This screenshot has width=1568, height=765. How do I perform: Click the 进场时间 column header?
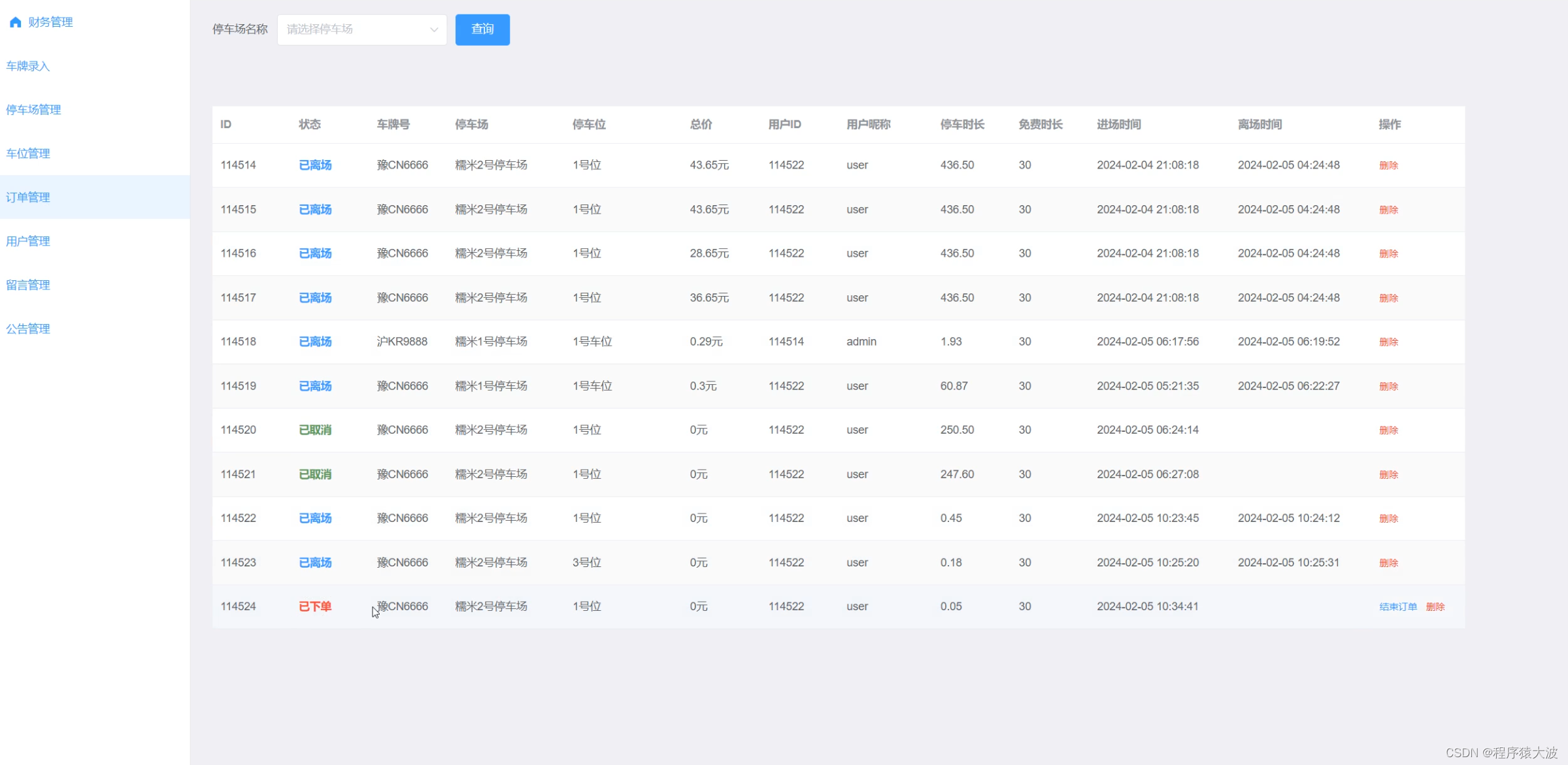(1119, 124)
